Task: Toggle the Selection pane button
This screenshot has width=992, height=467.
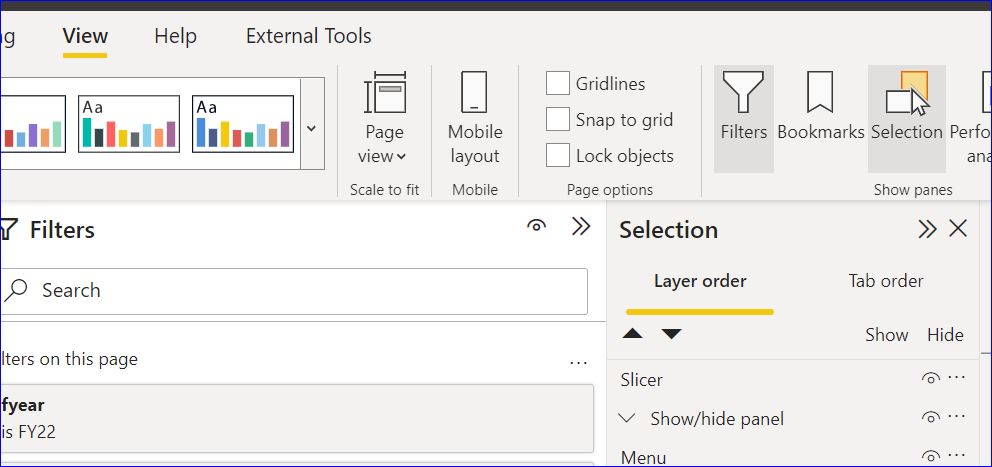Action: coord(907,118)
